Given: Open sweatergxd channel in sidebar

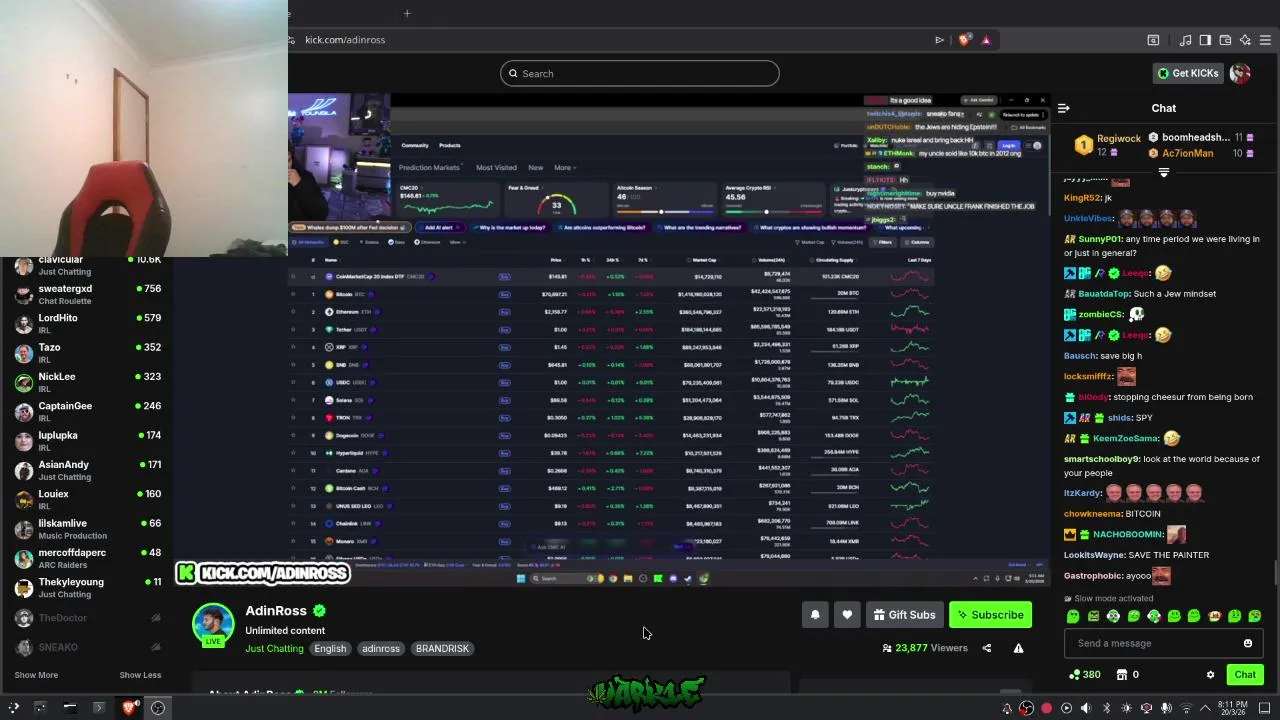Looking at the screenshot, I should (88, 295).
